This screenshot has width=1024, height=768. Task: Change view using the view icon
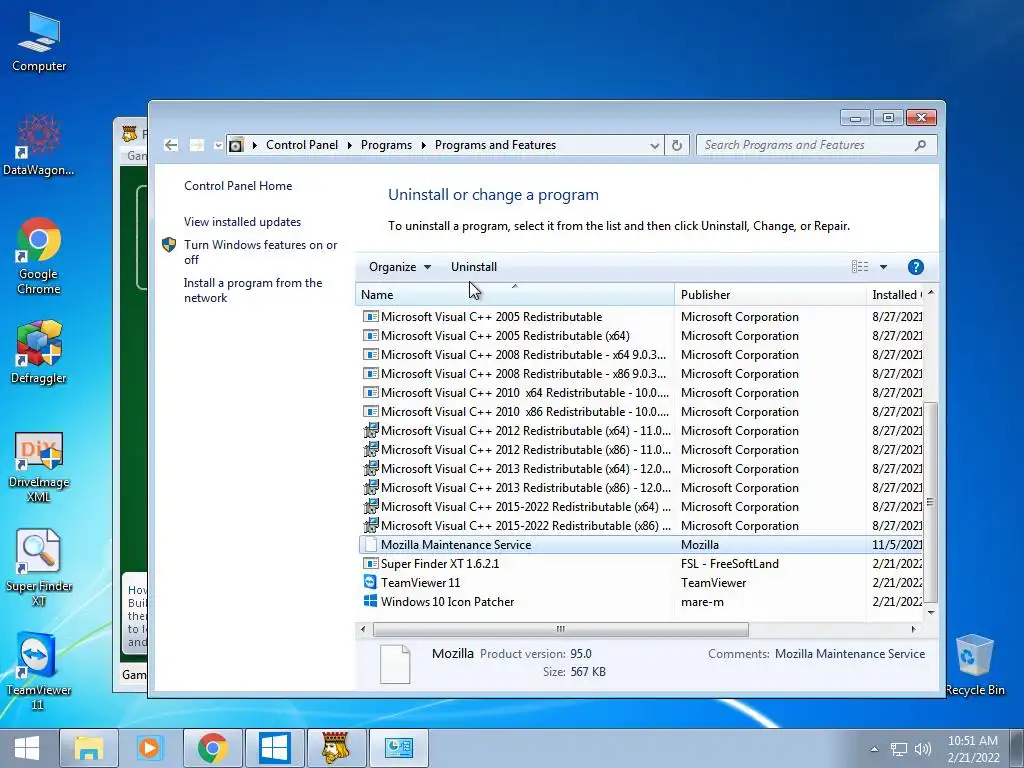point(859,266)
